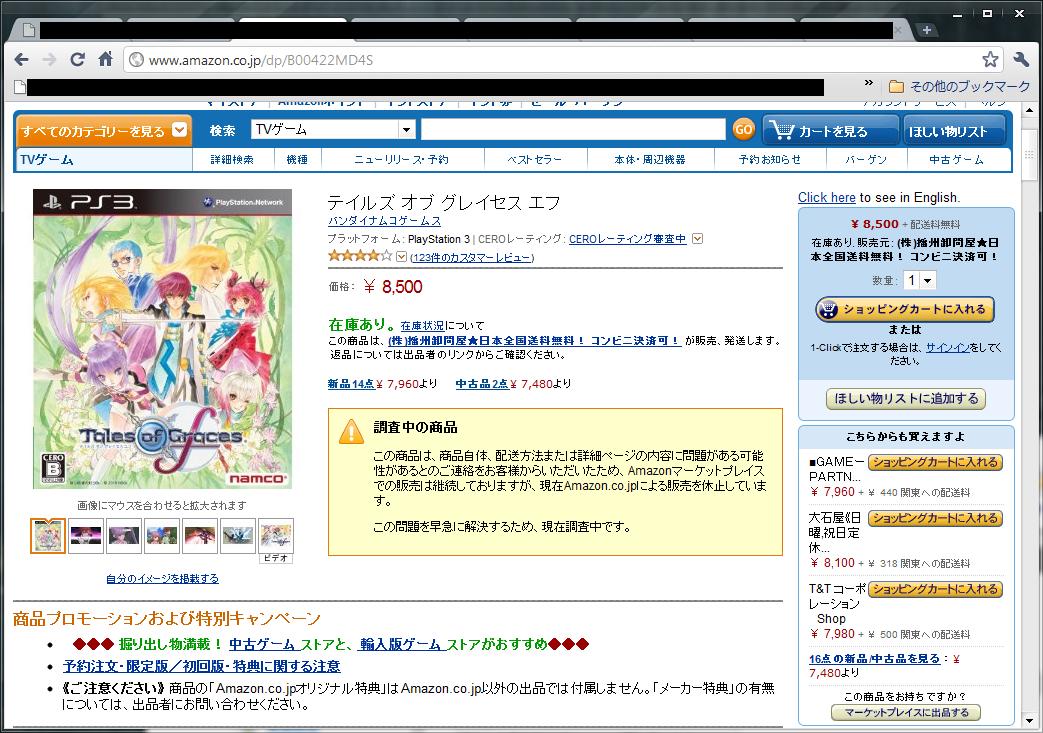
Task: Open 予約注文・限定版/初回版 notice link
Action: click(202, 666)
